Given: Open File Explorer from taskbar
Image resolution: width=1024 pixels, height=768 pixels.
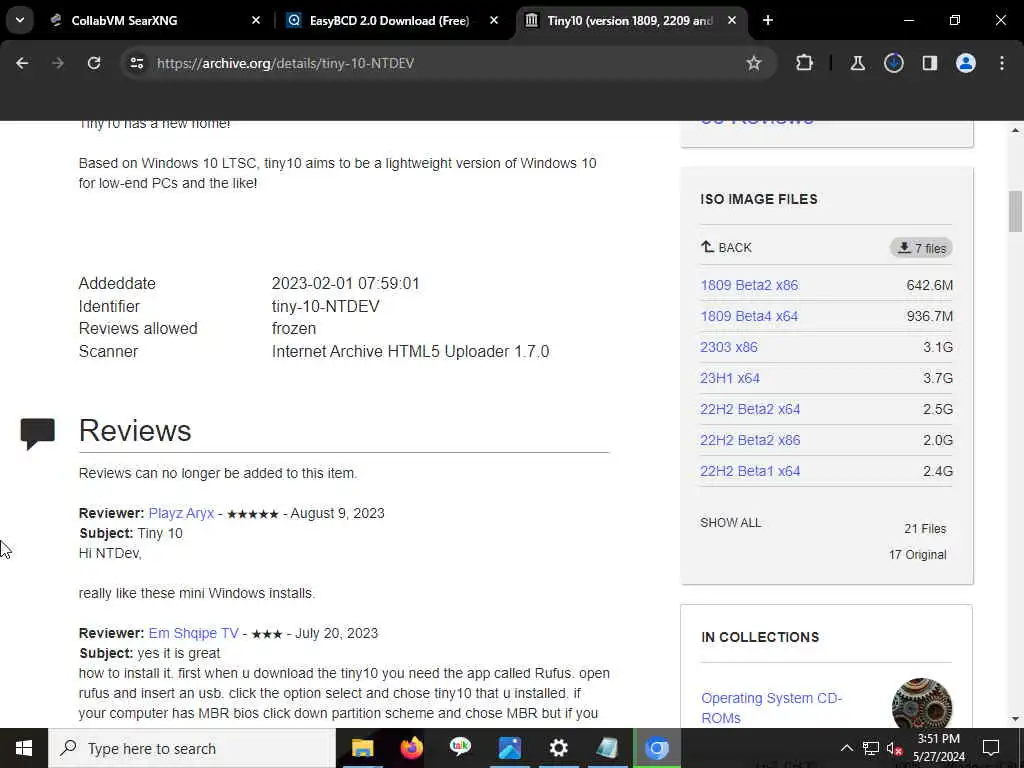Looking at the screenshot, I should point(362,748).
